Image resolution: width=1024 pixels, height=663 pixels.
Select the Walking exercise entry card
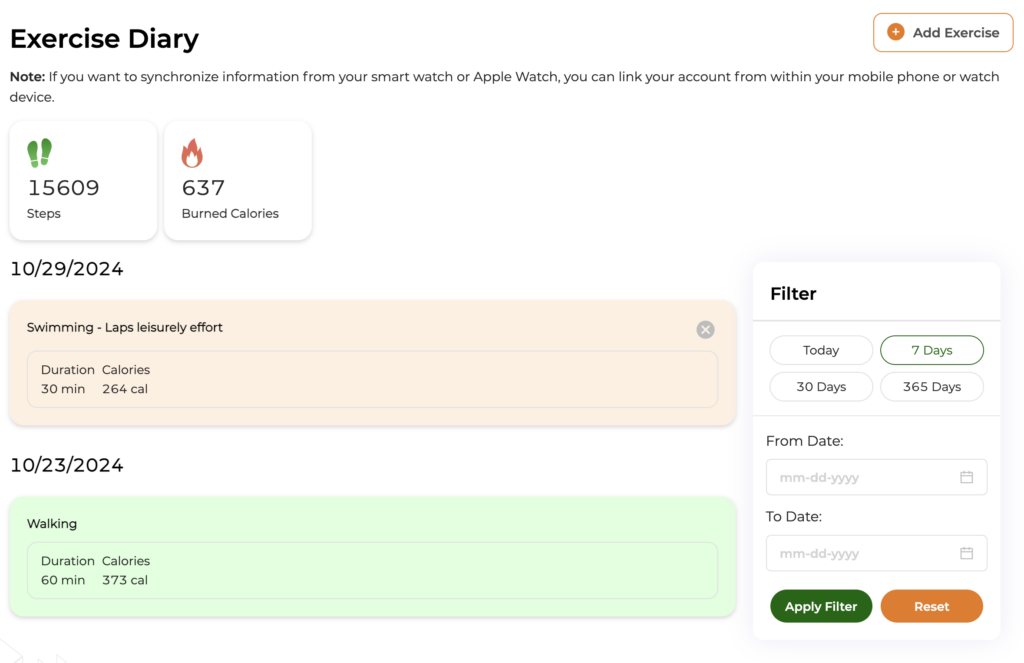pyautogui.click(x=372, y=557)
